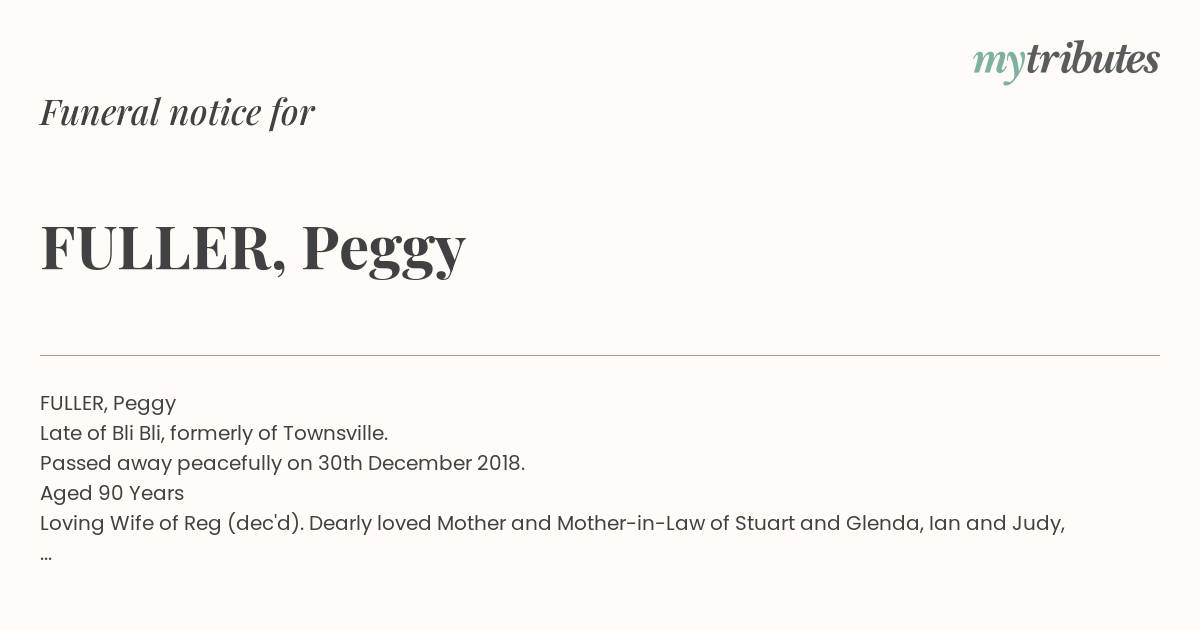
Task: Select the small "FULLER, Peggy" first text line
Action: (108, 403)
